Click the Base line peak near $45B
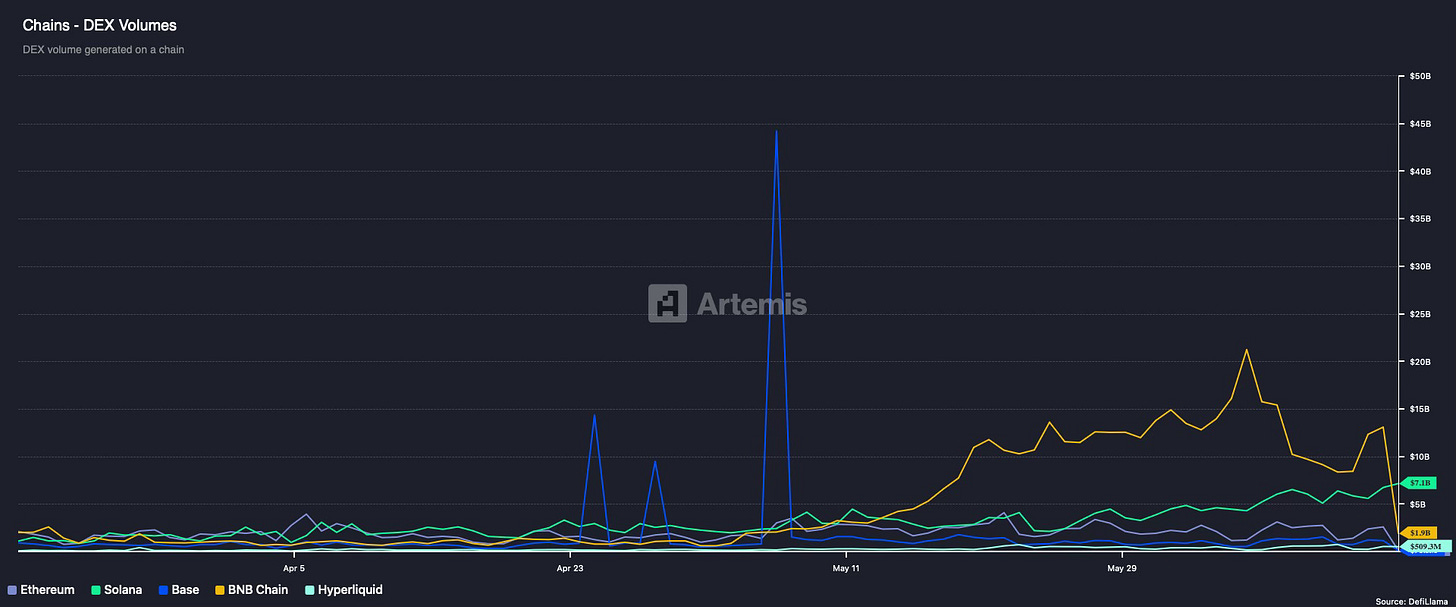Viewport: 1456px width, 607px height. click(x=776, y=131)
